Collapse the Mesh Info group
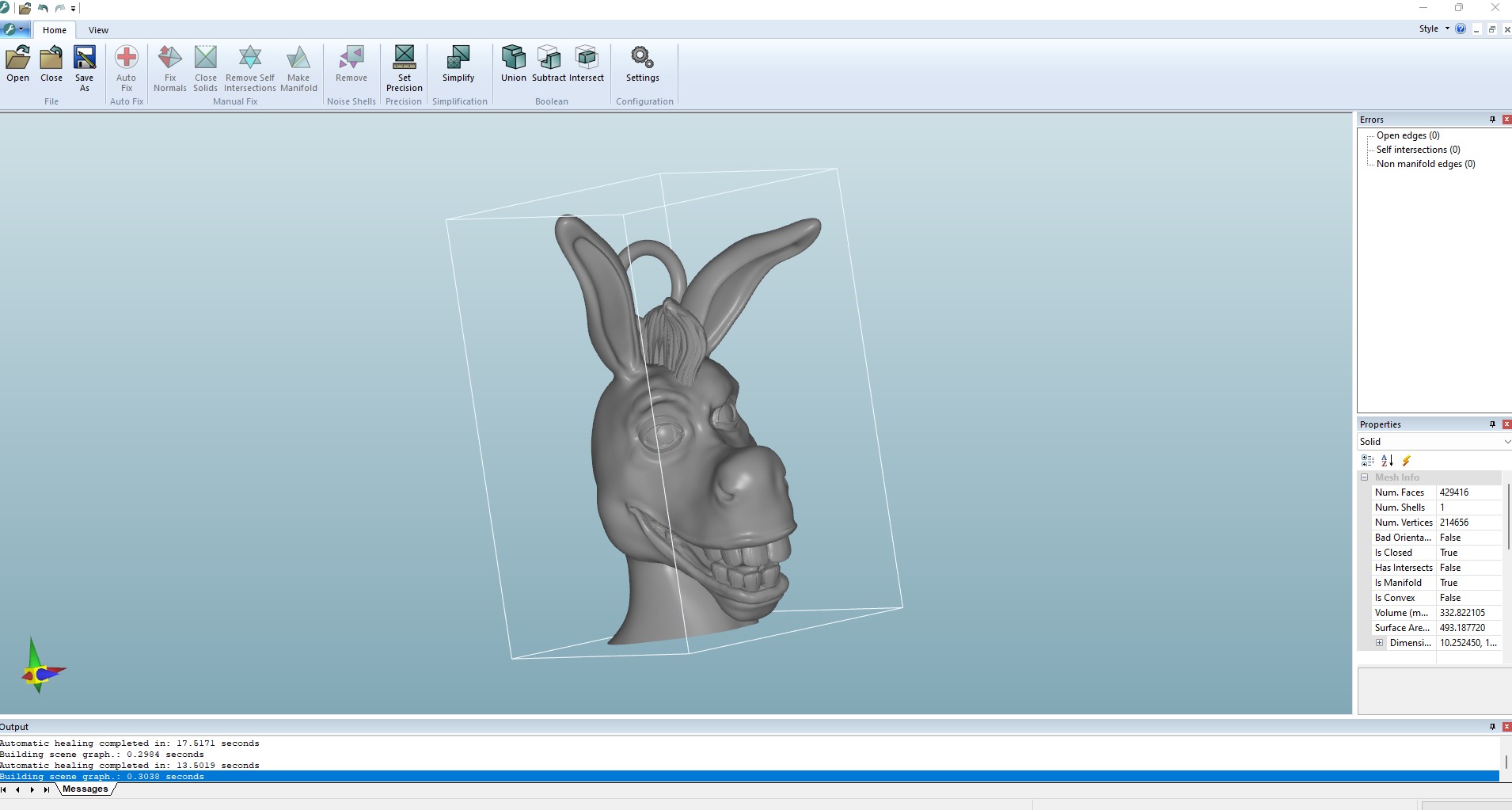The height and width of the screenshot is (810, 1512). [x=1365, y=477]
